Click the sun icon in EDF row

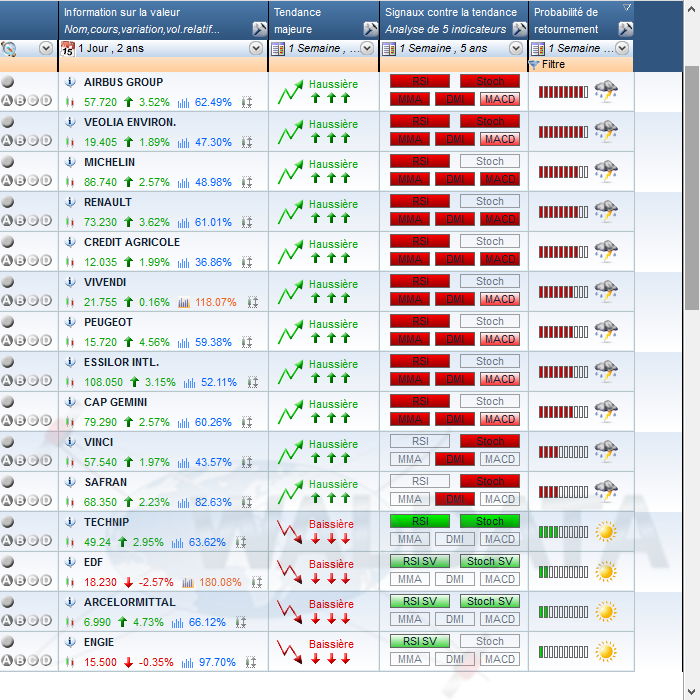pyautogui.click(x=606, y=571)
